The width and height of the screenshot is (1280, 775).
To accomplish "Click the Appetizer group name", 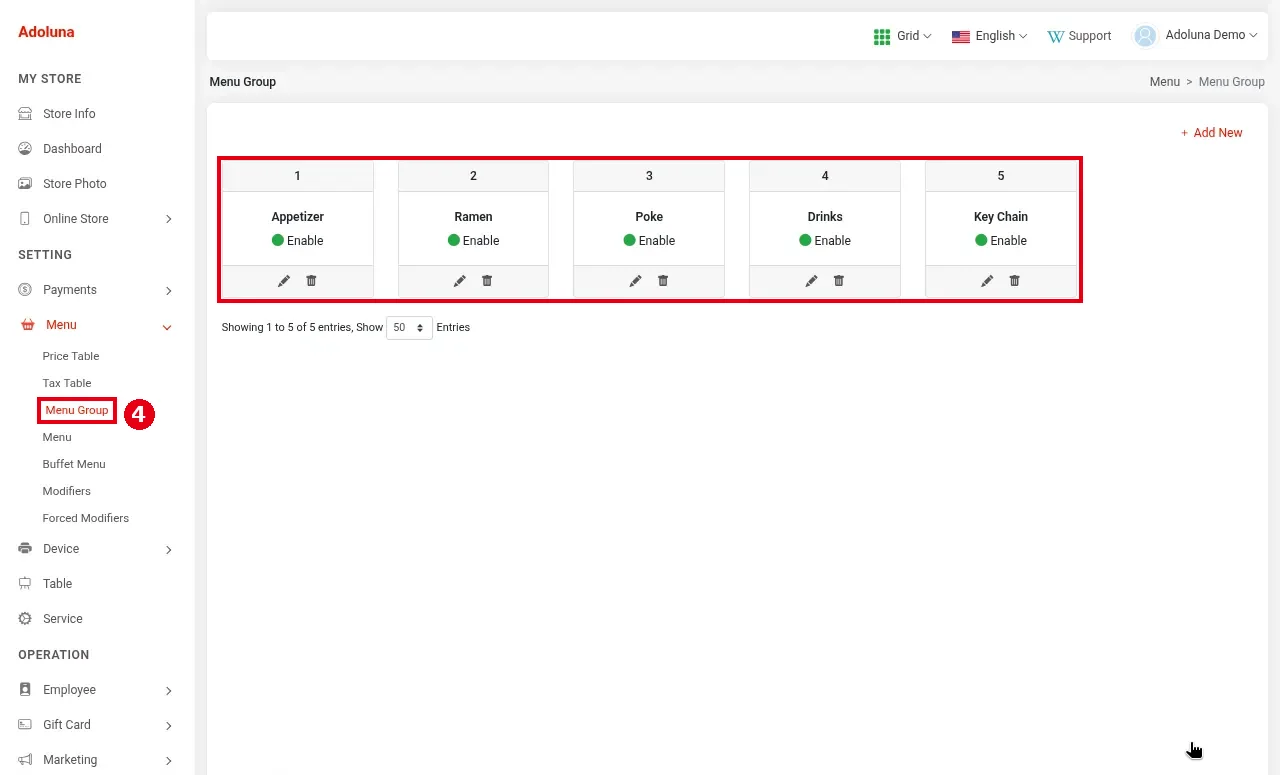I will 298,217.
